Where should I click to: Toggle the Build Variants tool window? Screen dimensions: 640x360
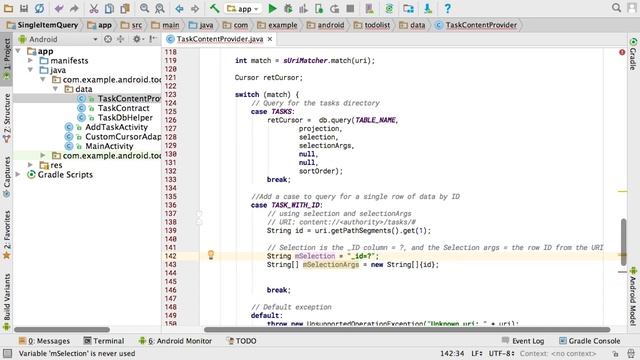click(x=7, y=302)
